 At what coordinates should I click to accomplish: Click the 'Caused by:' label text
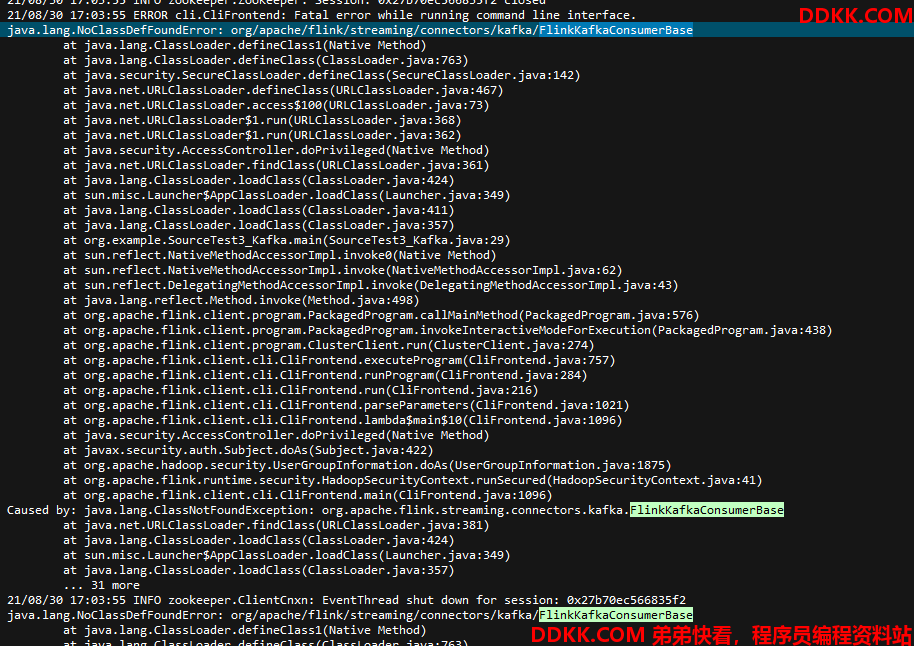click(42, 511)
